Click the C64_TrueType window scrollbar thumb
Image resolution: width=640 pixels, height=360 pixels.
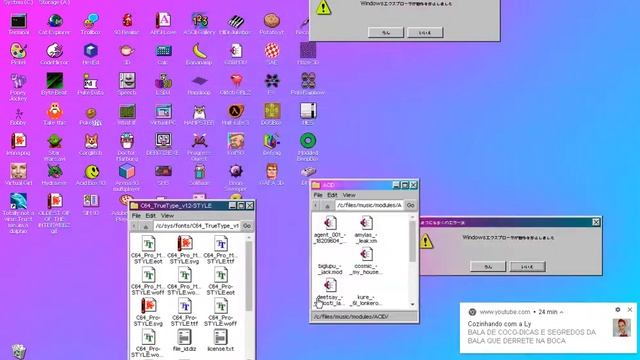coord(249,275)
